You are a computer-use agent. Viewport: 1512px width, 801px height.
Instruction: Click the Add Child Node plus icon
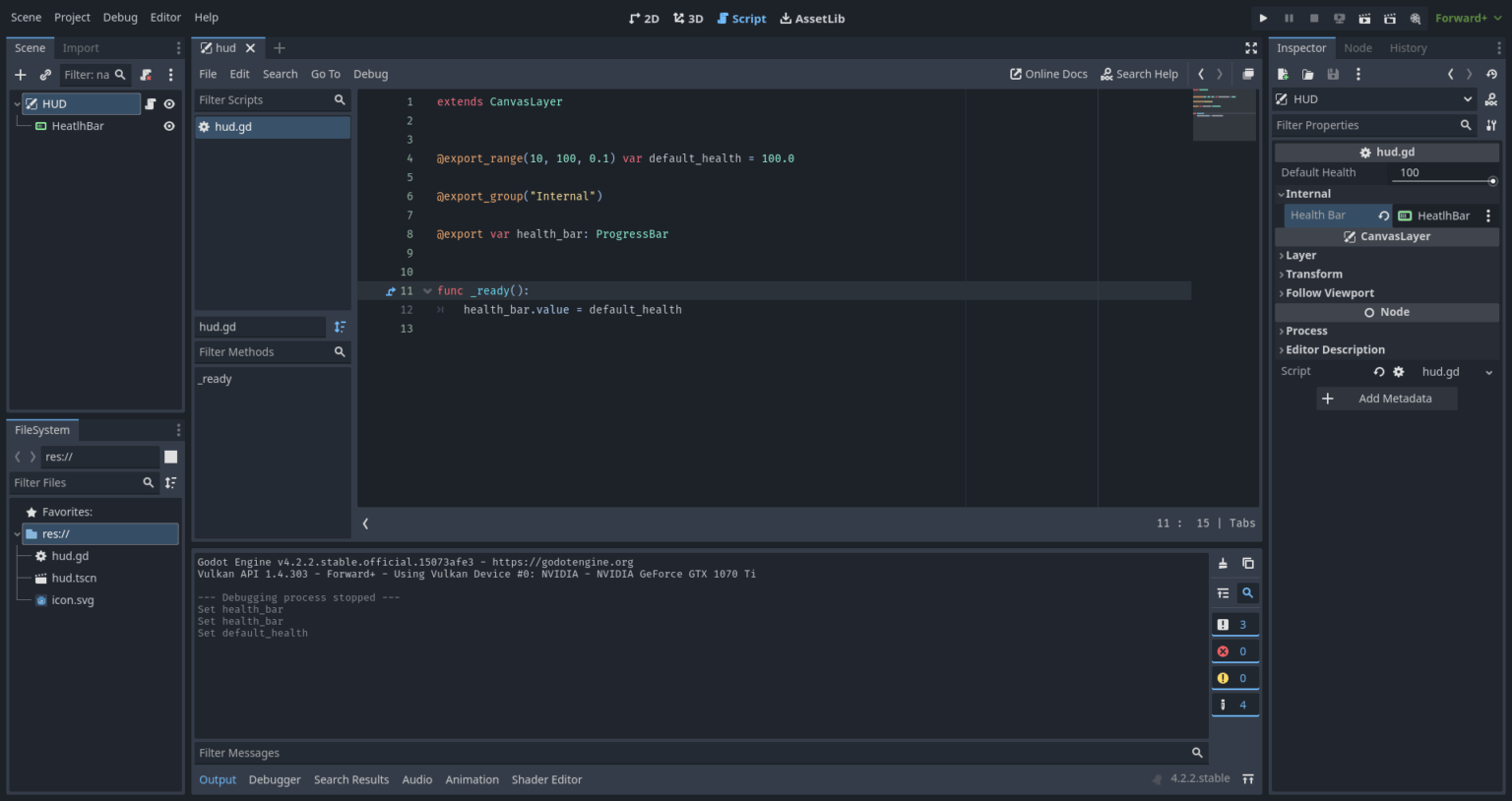coord(21,75)
